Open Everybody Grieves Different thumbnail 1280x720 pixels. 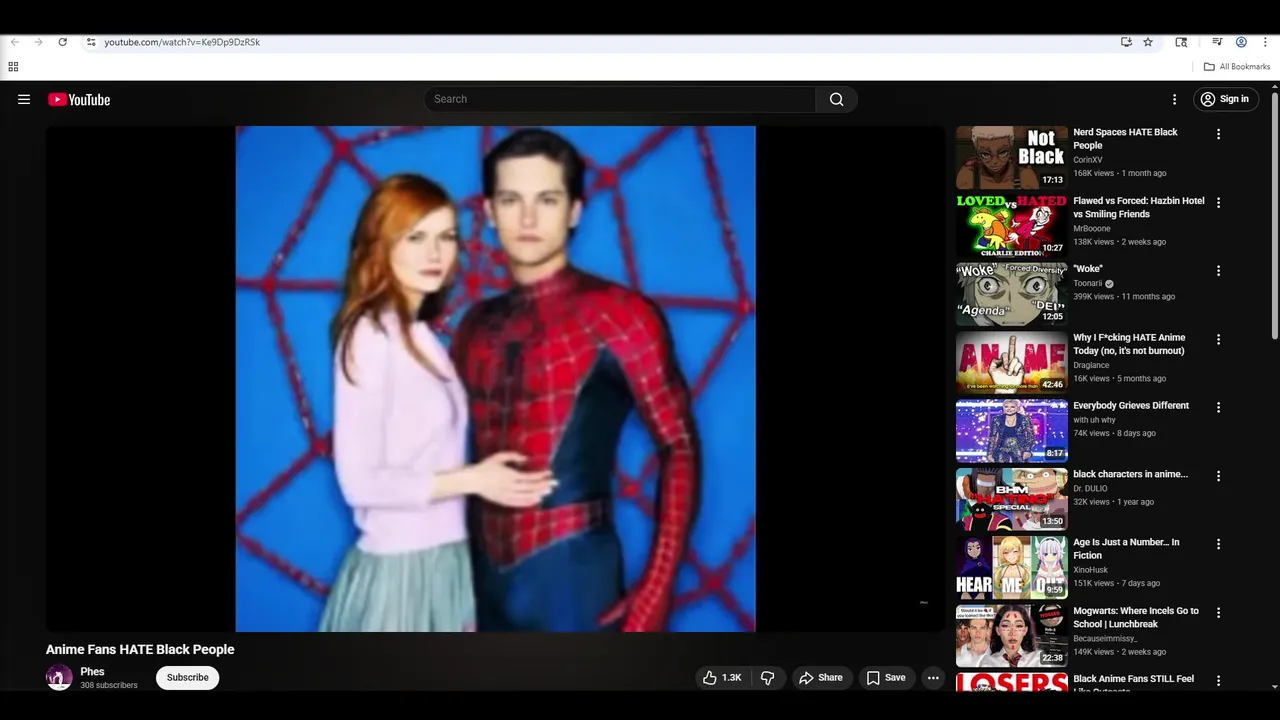click(1011, 431)
